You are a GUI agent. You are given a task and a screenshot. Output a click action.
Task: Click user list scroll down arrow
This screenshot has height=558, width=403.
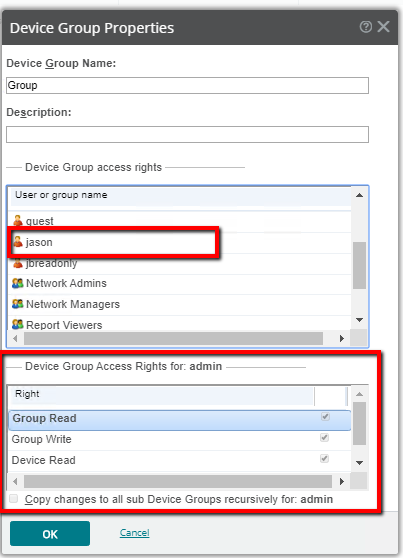point(360,320)
